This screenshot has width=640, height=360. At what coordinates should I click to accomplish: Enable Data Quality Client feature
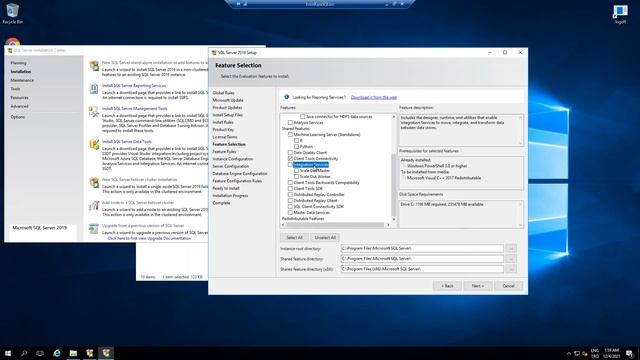tap(290, 152)
